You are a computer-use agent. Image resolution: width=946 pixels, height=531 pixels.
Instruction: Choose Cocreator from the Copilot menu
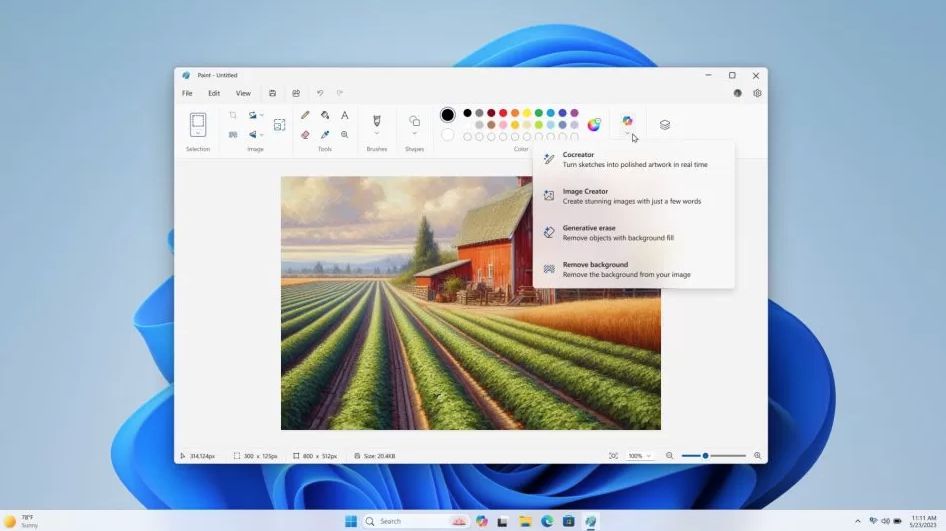(633, 159)
